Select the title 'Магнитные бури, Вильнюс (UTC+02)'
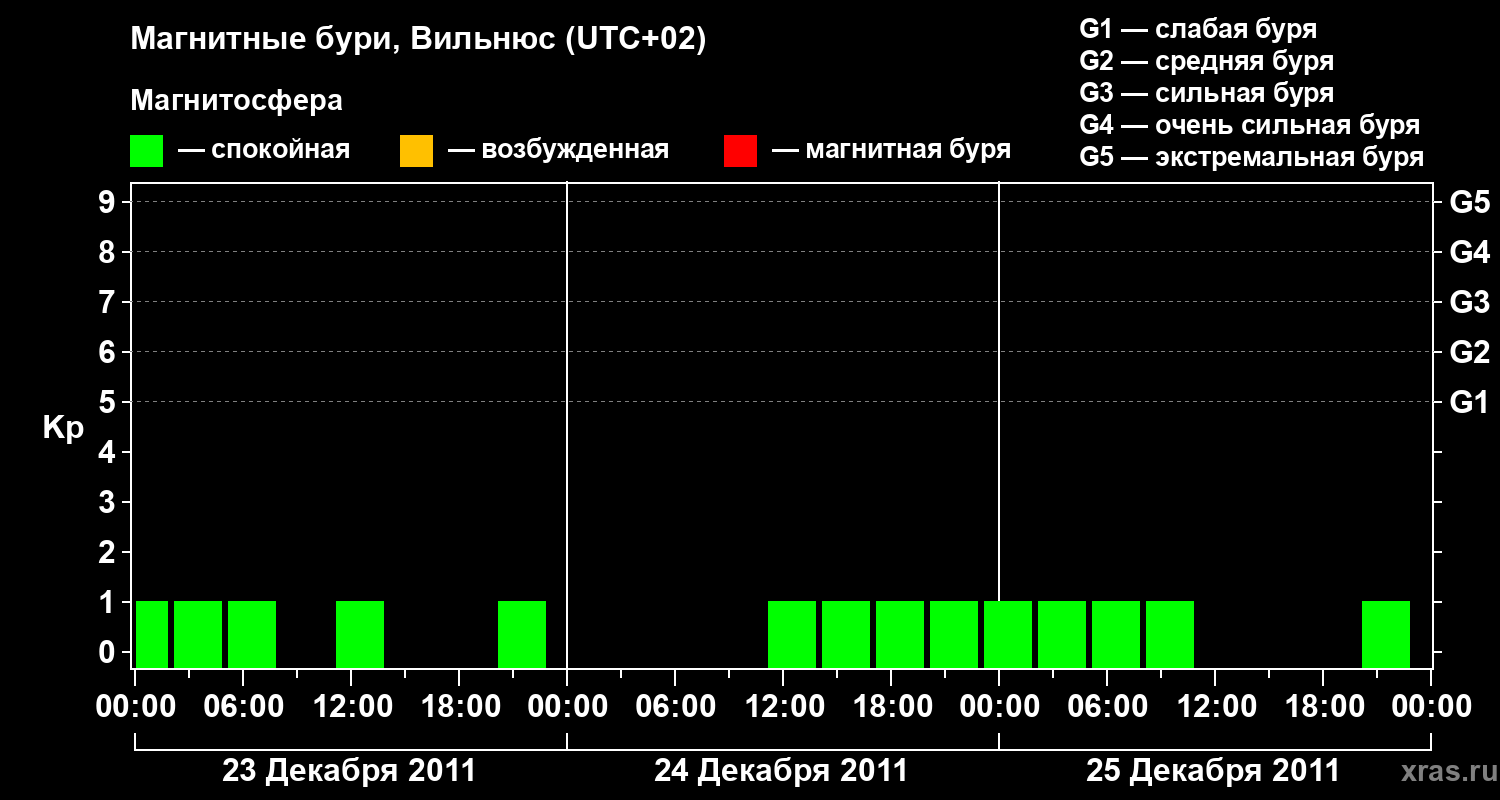 418,40
